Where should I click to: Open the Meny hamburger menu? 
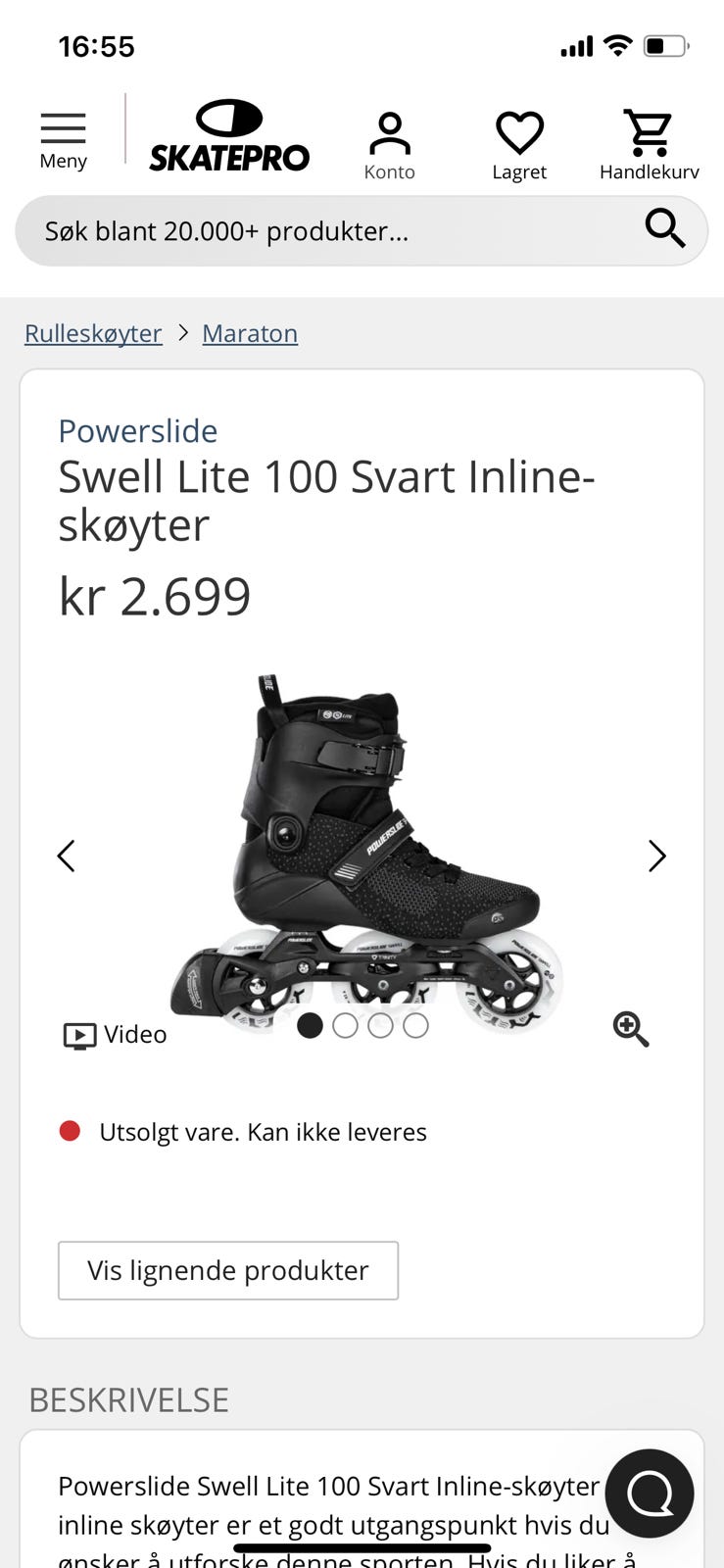point(63,141)
